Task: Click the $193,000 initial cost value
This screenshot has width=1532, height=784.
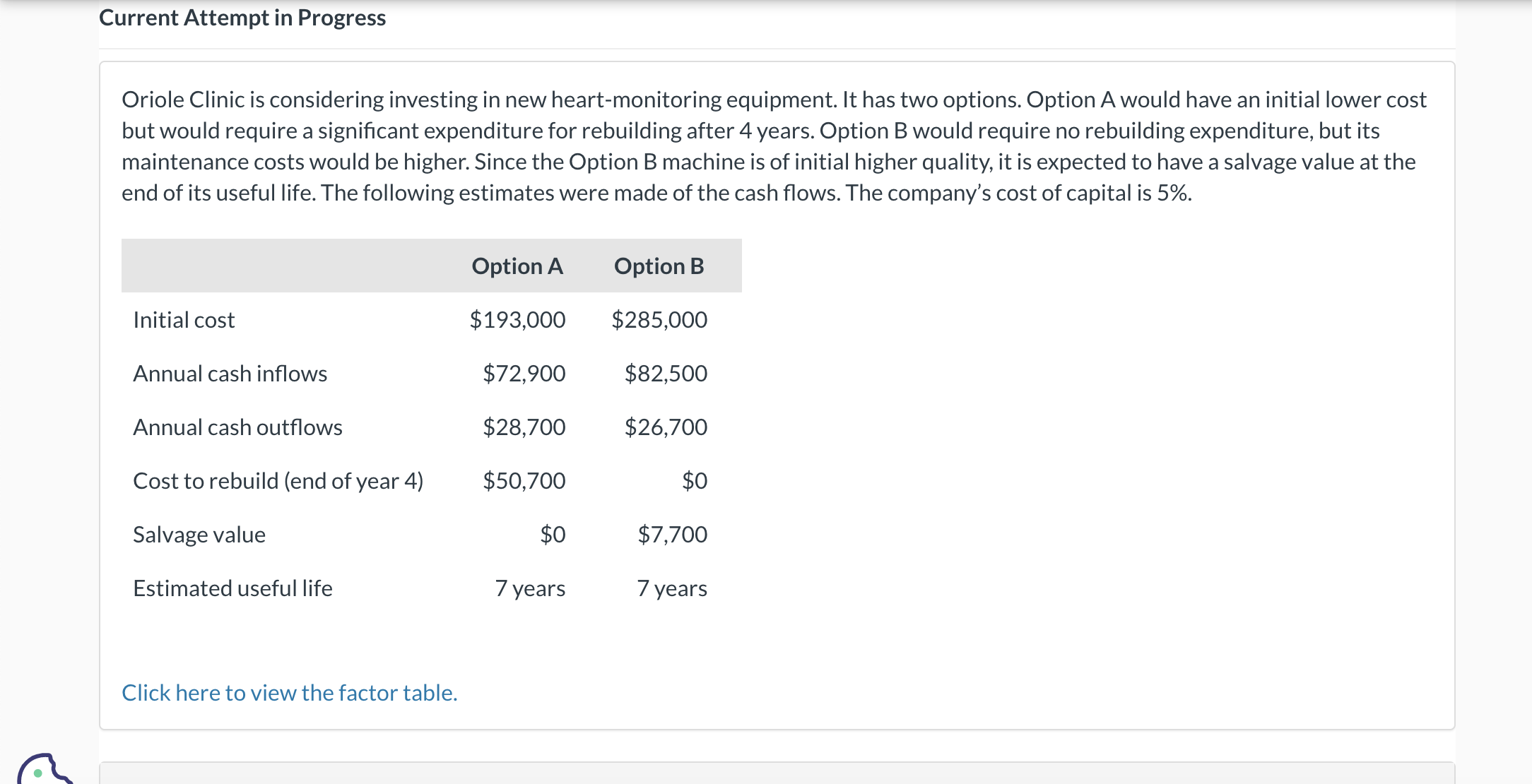Action: (517, 320)
